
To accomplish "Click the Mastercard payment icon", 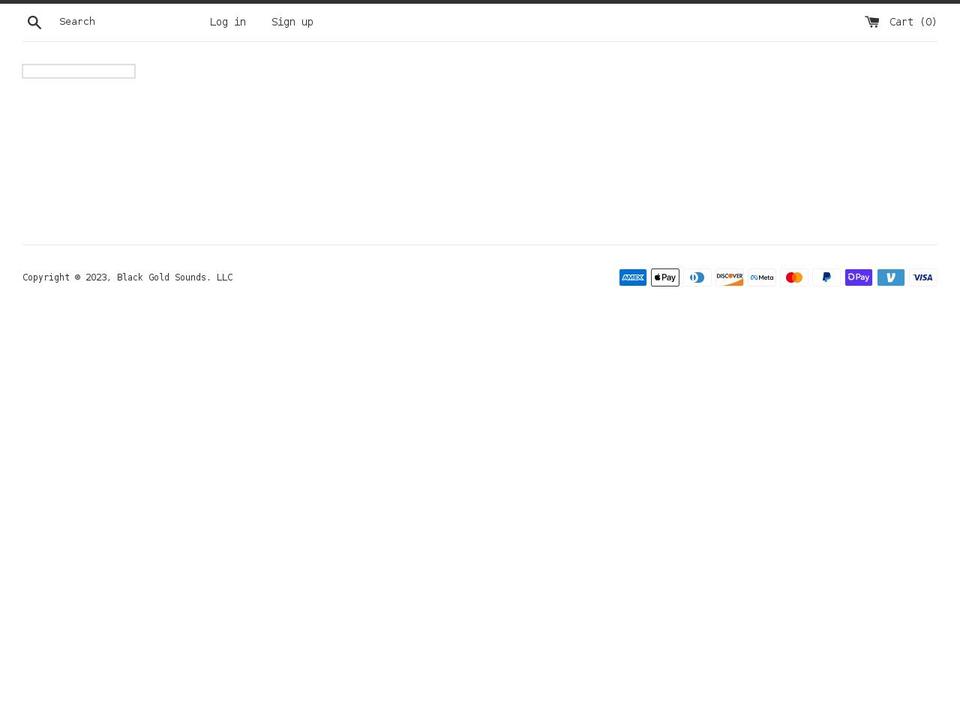I will click(793, 277).
